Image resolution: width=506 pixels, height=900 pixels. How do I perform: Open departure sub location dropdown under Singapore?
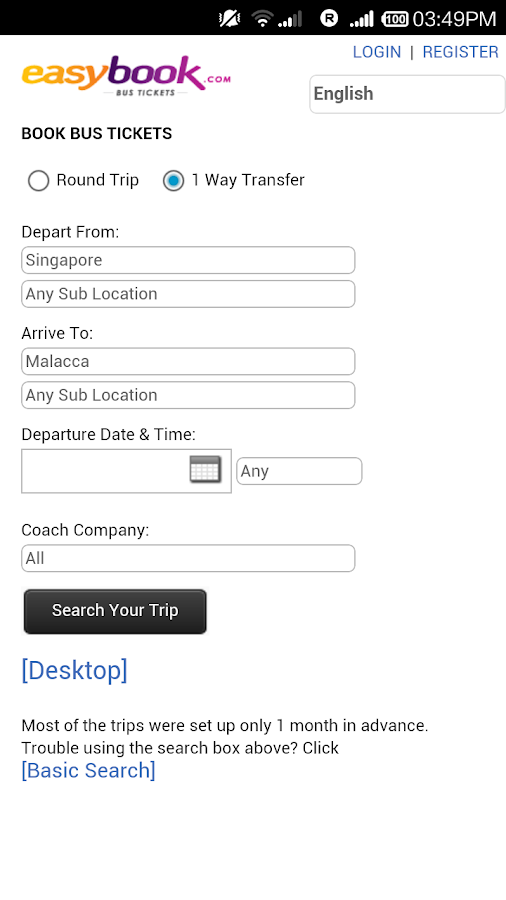(x=188, y=294)
